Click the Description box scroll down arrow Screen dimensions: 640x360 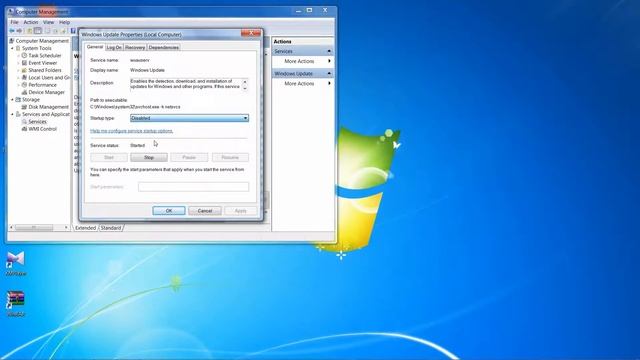(245, 88)
